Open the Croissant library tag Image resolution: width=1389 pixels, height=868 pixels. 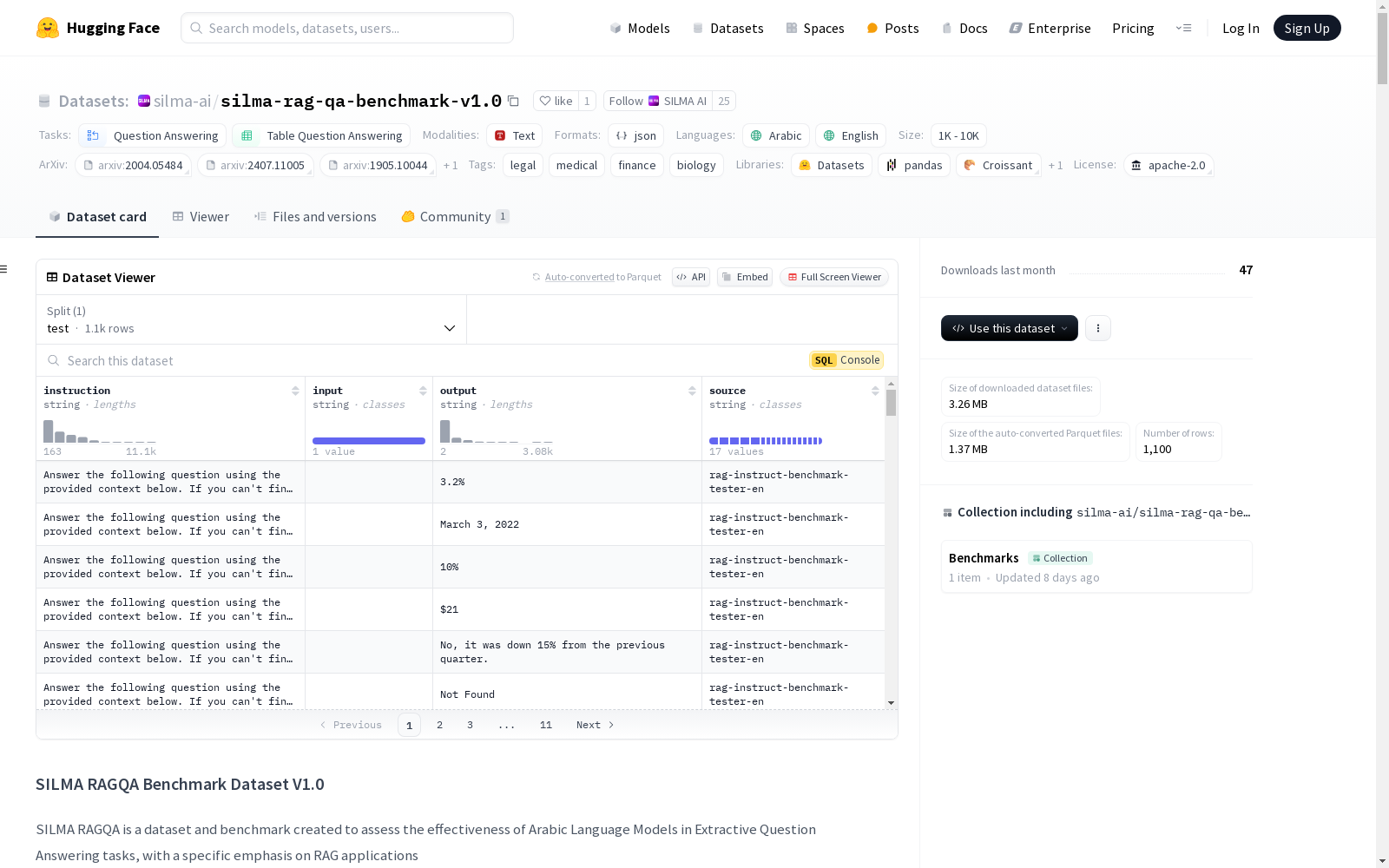point(998,165)
